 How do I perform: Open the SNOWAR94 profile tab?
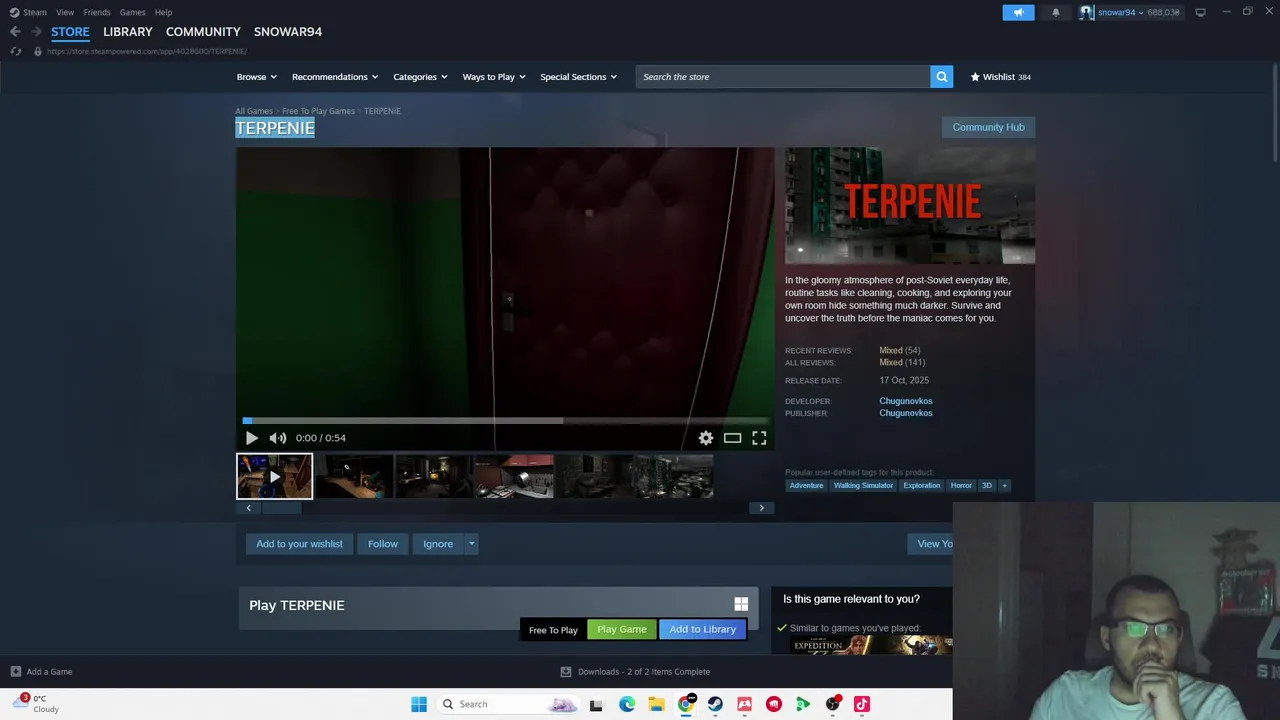pos(288,32)
